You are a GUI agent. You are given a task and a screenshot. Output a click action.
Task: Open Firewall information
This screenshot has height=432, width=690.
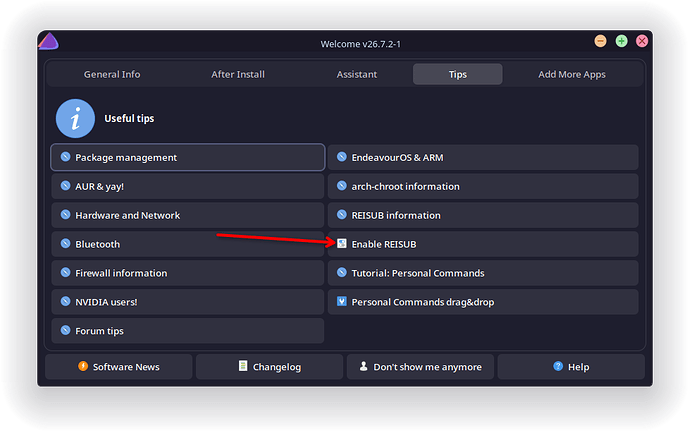click(x=188, y=273)
